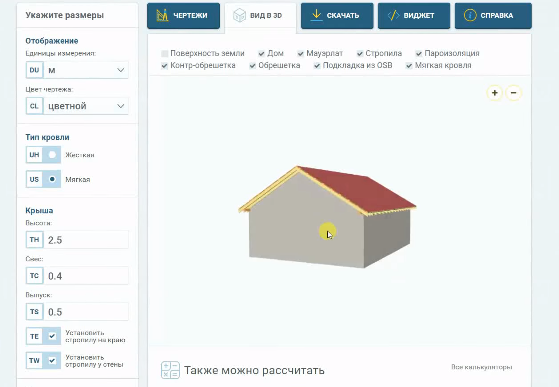
Task: Click the TH roof height icon label
Action: [x=34, y=239]
